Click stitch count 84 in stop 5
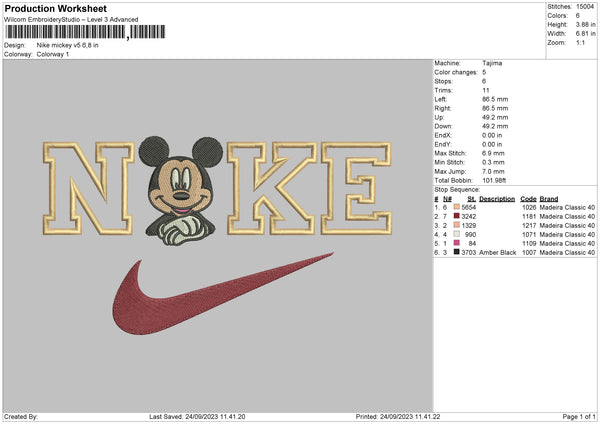The height and width of the screenshot is (424, 600). (473, 243)
